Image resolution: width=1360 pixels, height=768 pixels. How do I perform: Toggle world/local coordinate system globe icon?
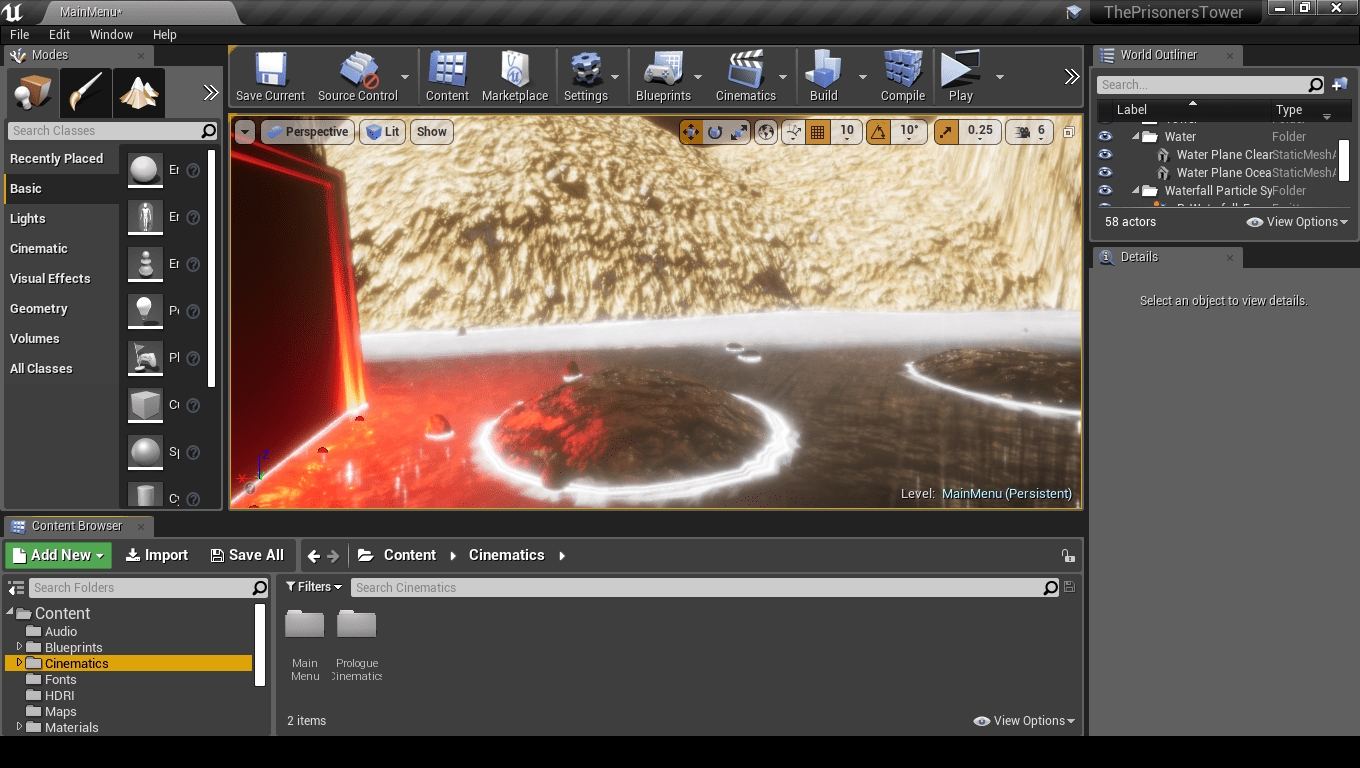[x=766, y=132]
